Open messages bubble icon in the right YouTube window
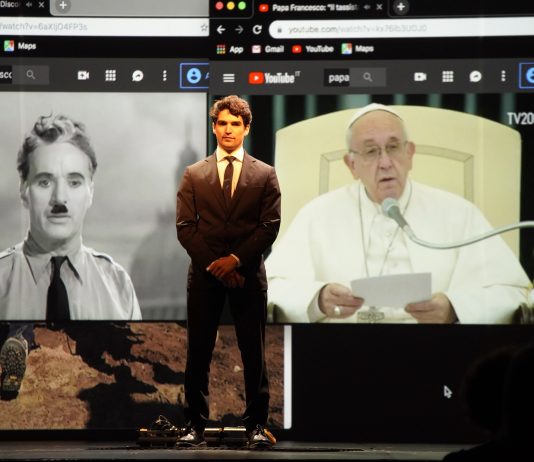Viewport: 534px width, 462px height. [475, 77]
